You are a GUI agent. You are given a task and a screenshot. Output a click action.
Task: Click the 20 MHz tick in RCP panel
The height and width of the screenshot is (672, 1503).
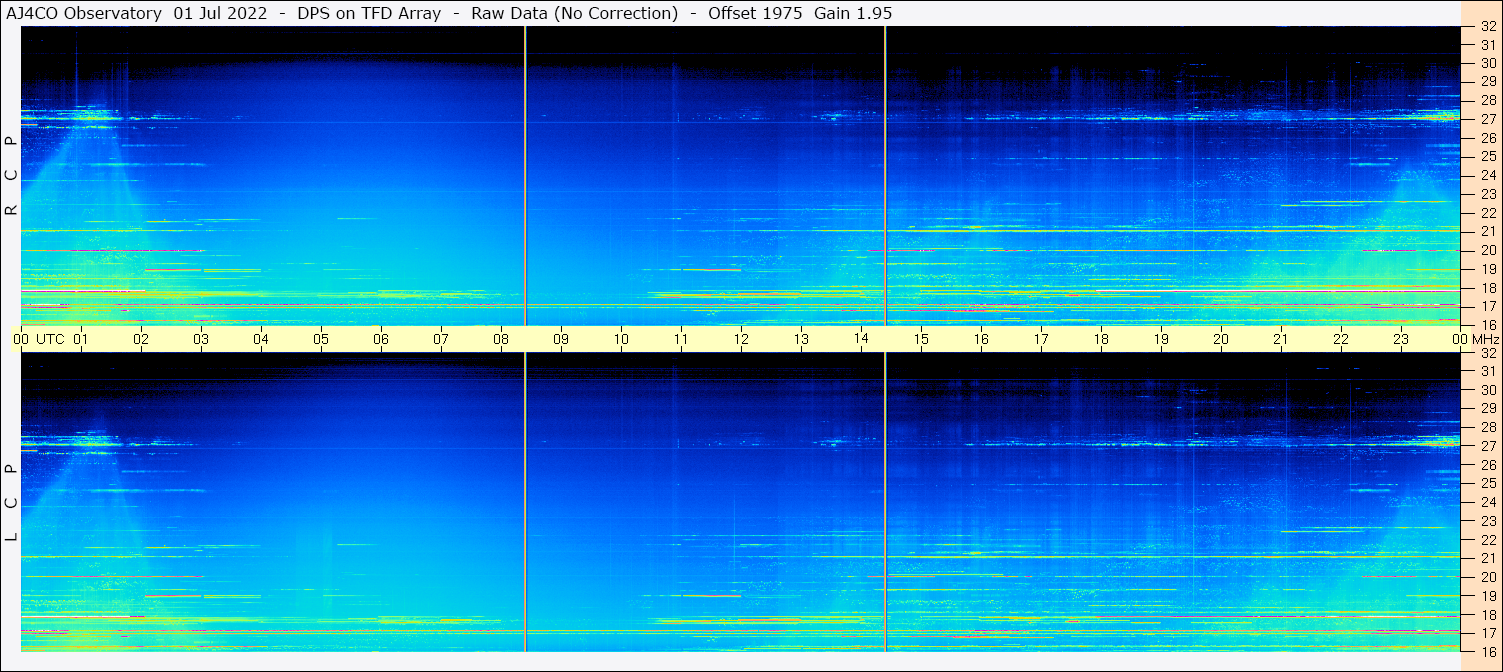click(x=1487, y=250)
